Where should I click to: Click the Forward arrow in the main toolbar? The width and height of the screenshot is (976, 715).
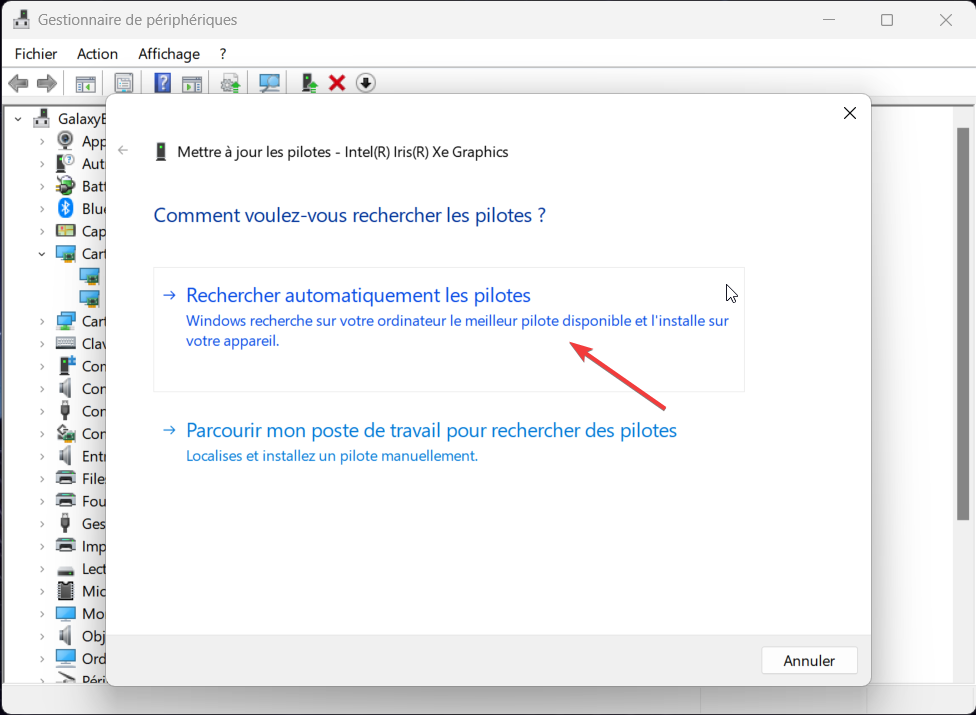click(47, 83)
